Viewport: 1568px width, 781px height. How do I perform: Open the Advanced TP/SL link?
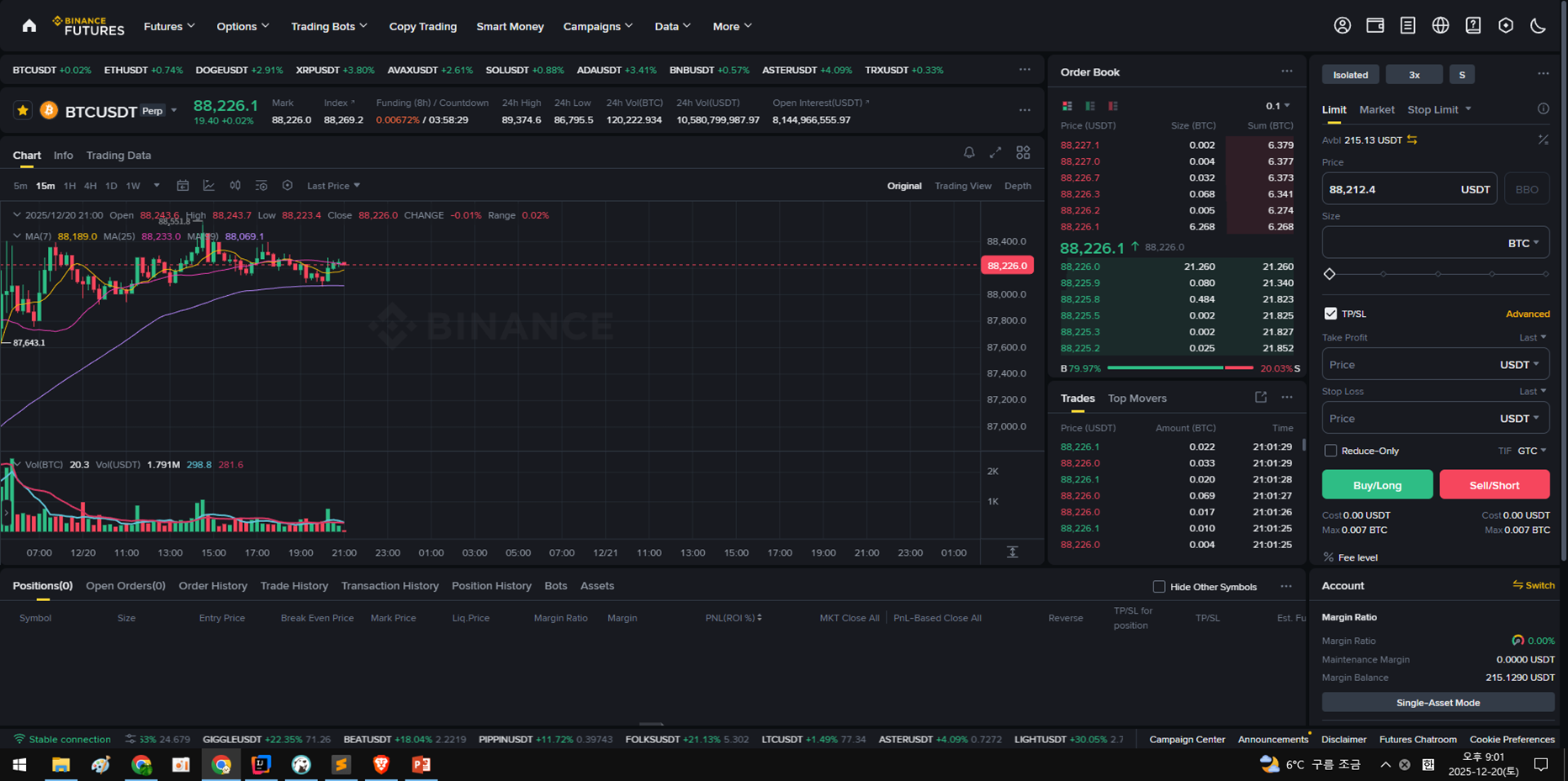(1528, 314)
